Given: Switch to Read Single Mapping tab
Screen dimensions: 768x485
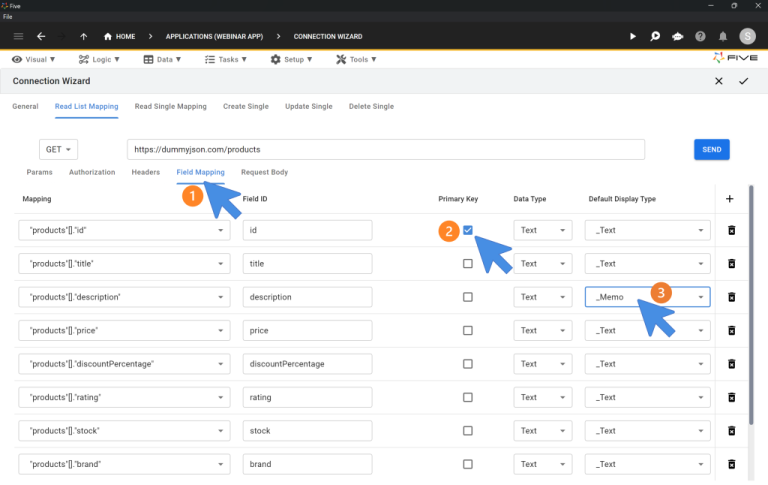Looking at the screenshot, I should 170,106.
